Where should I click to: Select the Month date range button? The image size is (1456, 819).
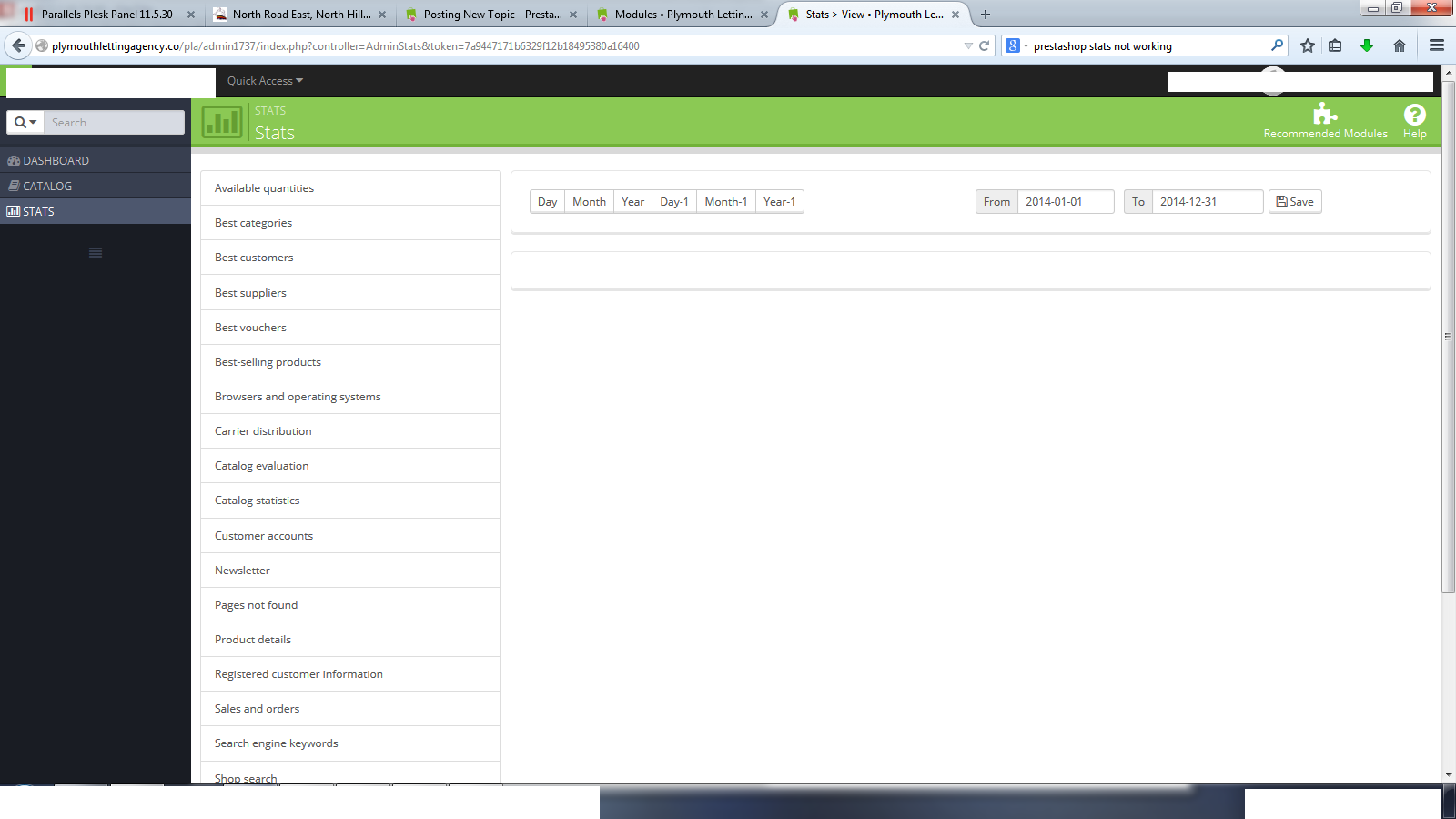(x=589, y=201)
